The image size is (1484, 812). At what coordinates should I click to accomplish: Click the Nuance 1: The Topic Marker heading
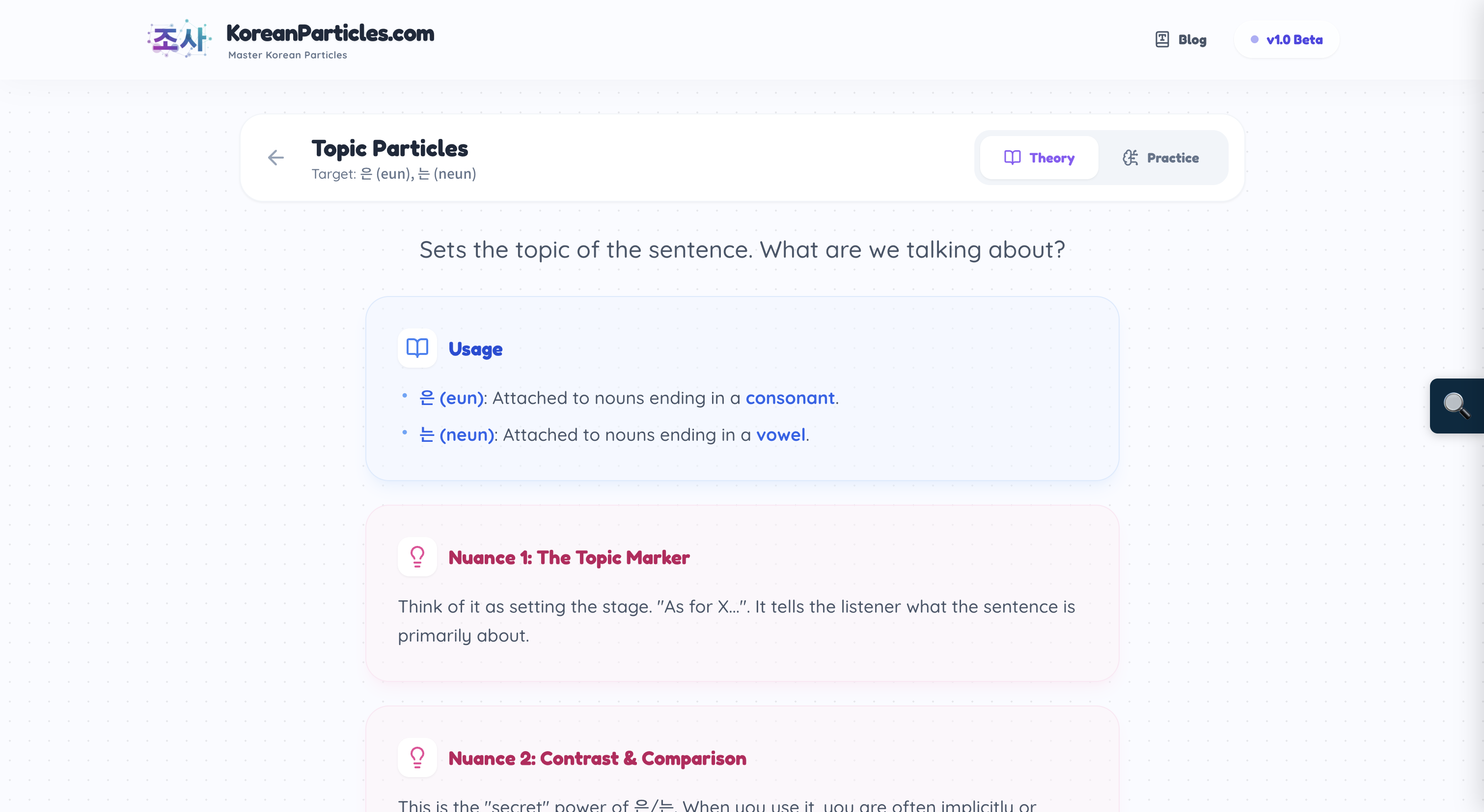569,557
